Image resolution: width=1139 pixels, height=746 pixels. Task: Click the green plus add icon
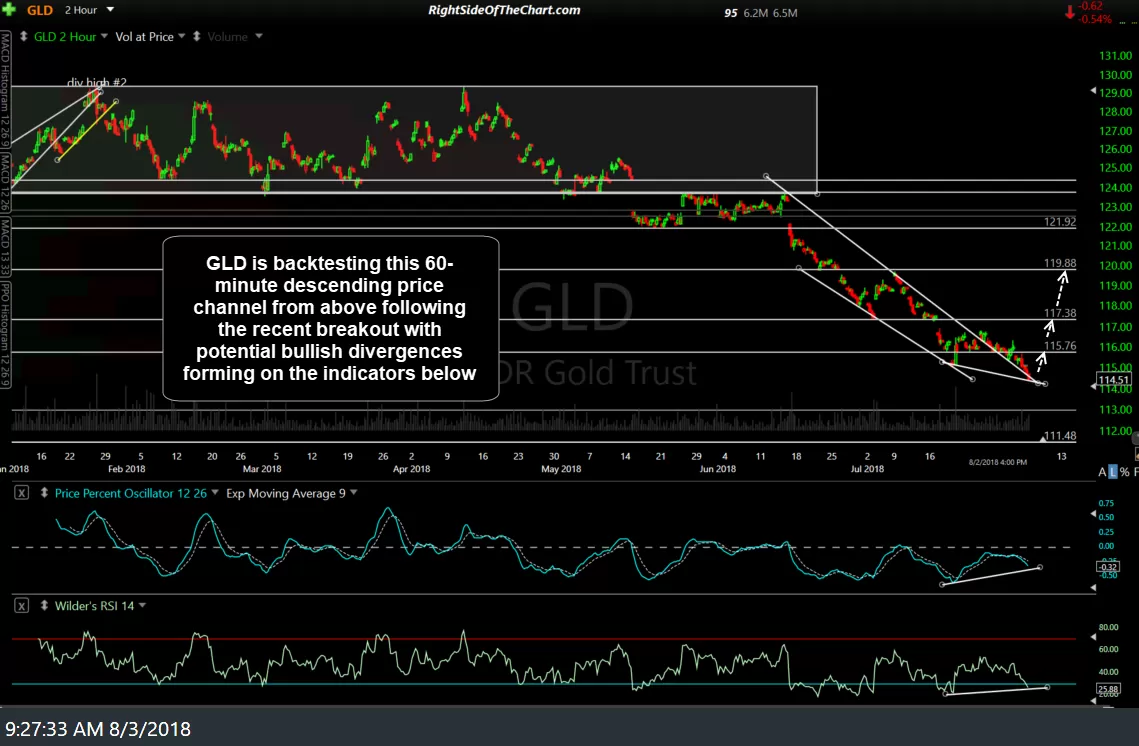point(9,9)
